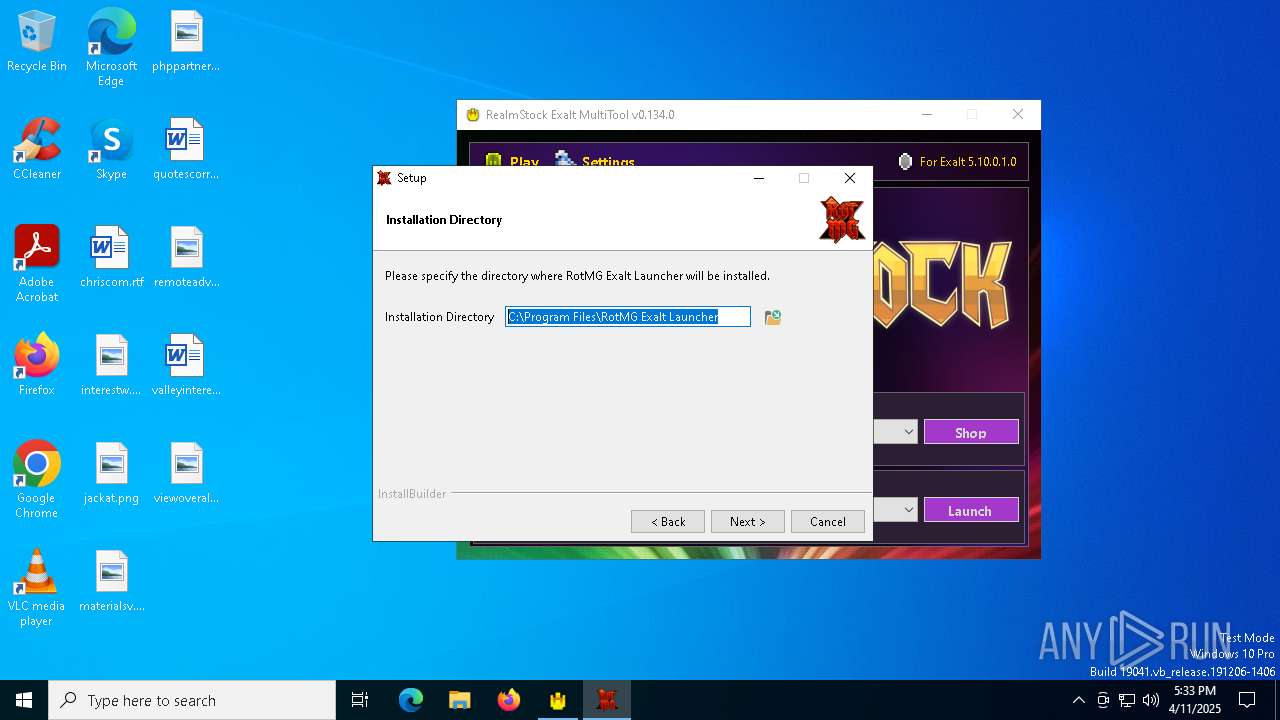The width and height of the screenshot is (1280, 720).
Task: Open taskbar clock showing 5:33 PM
Action: 1194,700
